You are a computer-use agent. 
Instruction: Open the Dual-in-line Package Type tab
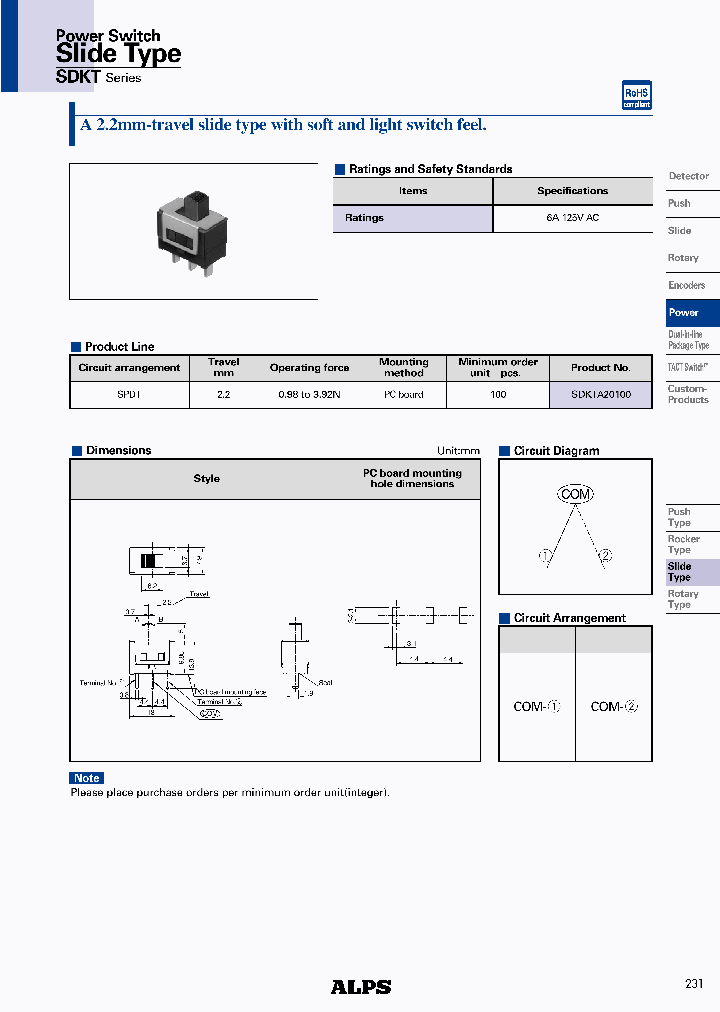coord(688,340)
